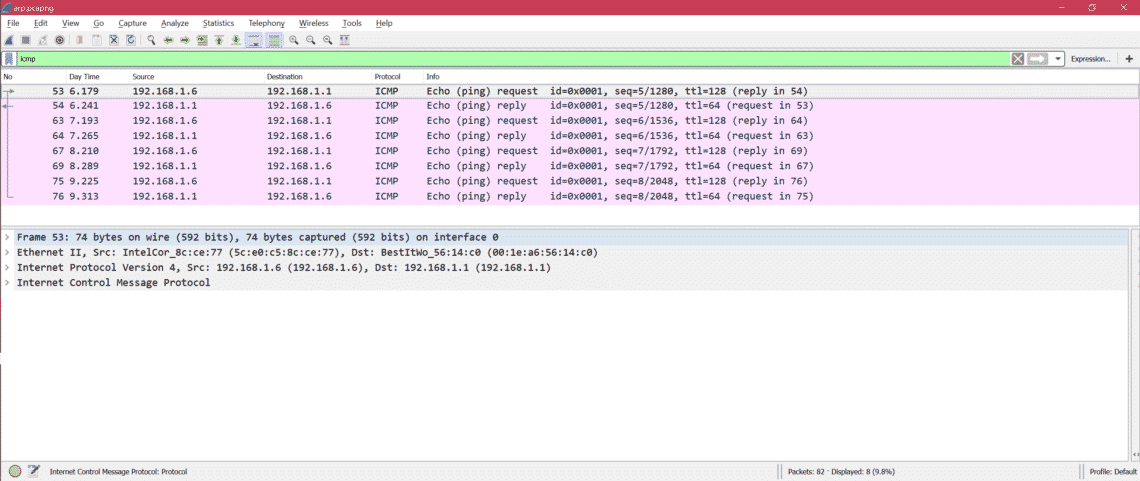Expand the Frame 53 details
The height and width of the screenshot is (481, 1140).
click(x=7, y=238)
